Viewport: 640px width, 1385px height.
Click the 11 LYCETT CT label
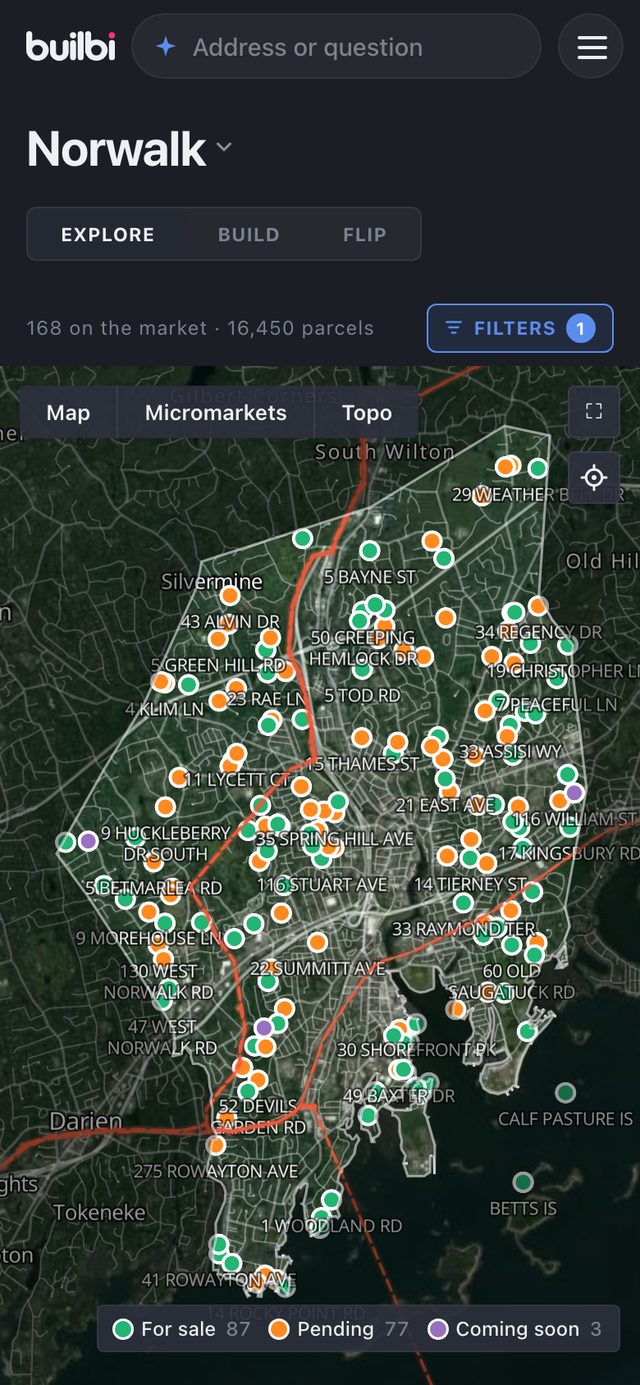[238, 779]
